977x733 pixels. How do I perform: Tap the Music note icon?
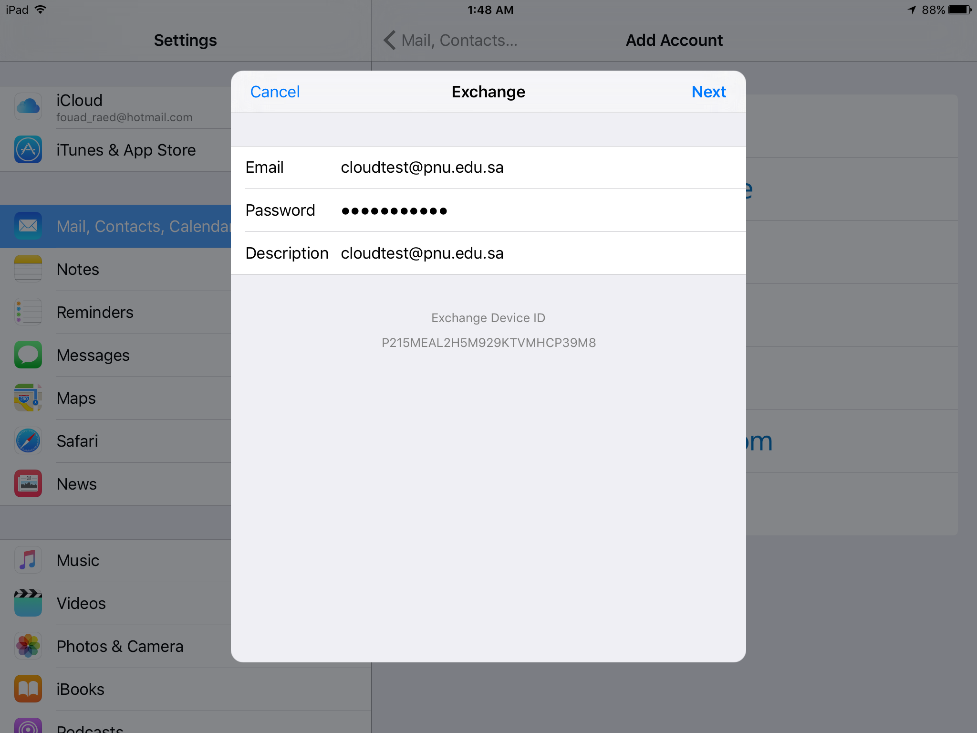point(28,560)
